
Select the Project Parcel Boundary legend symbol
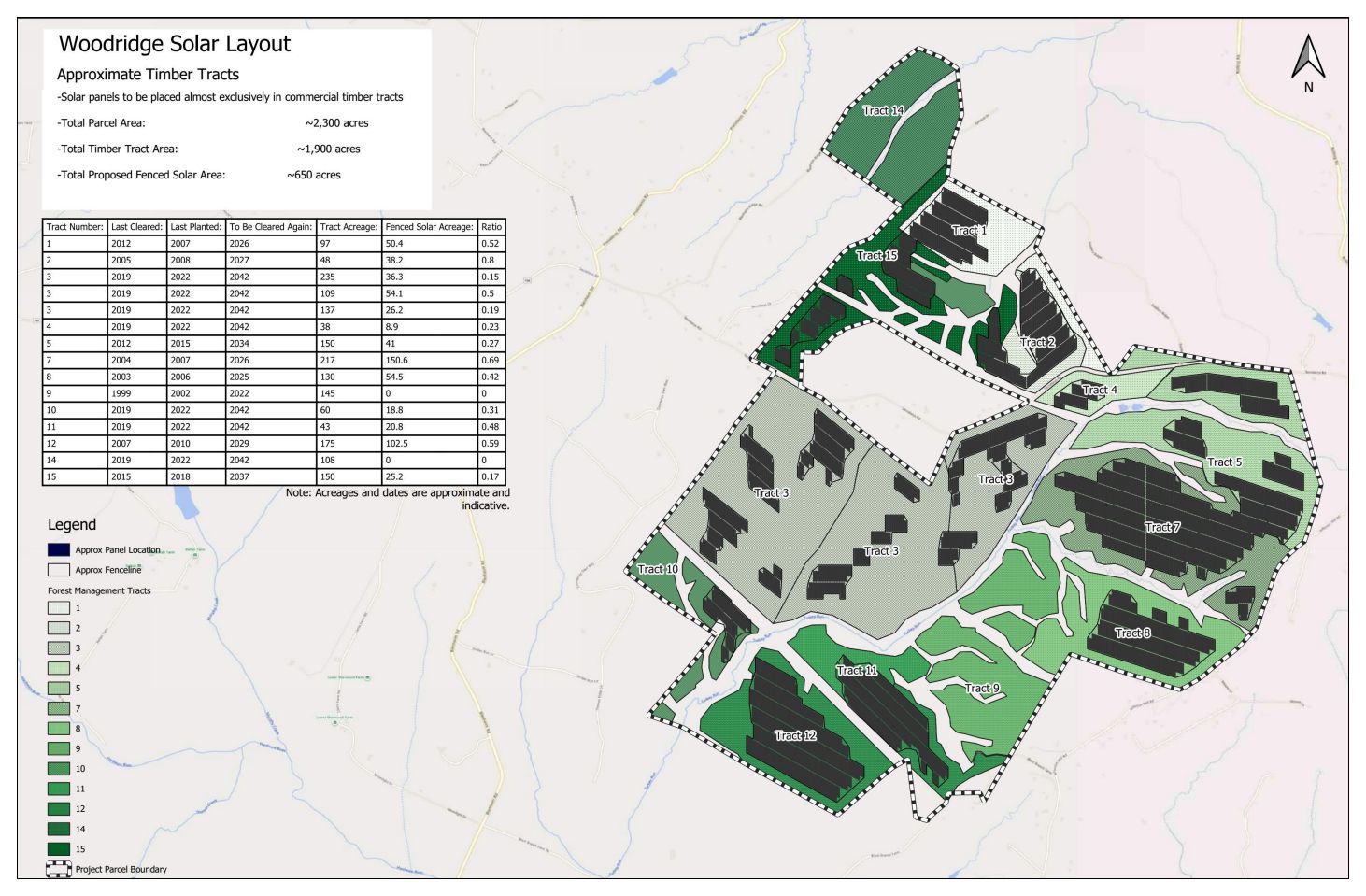pos(59,869)
